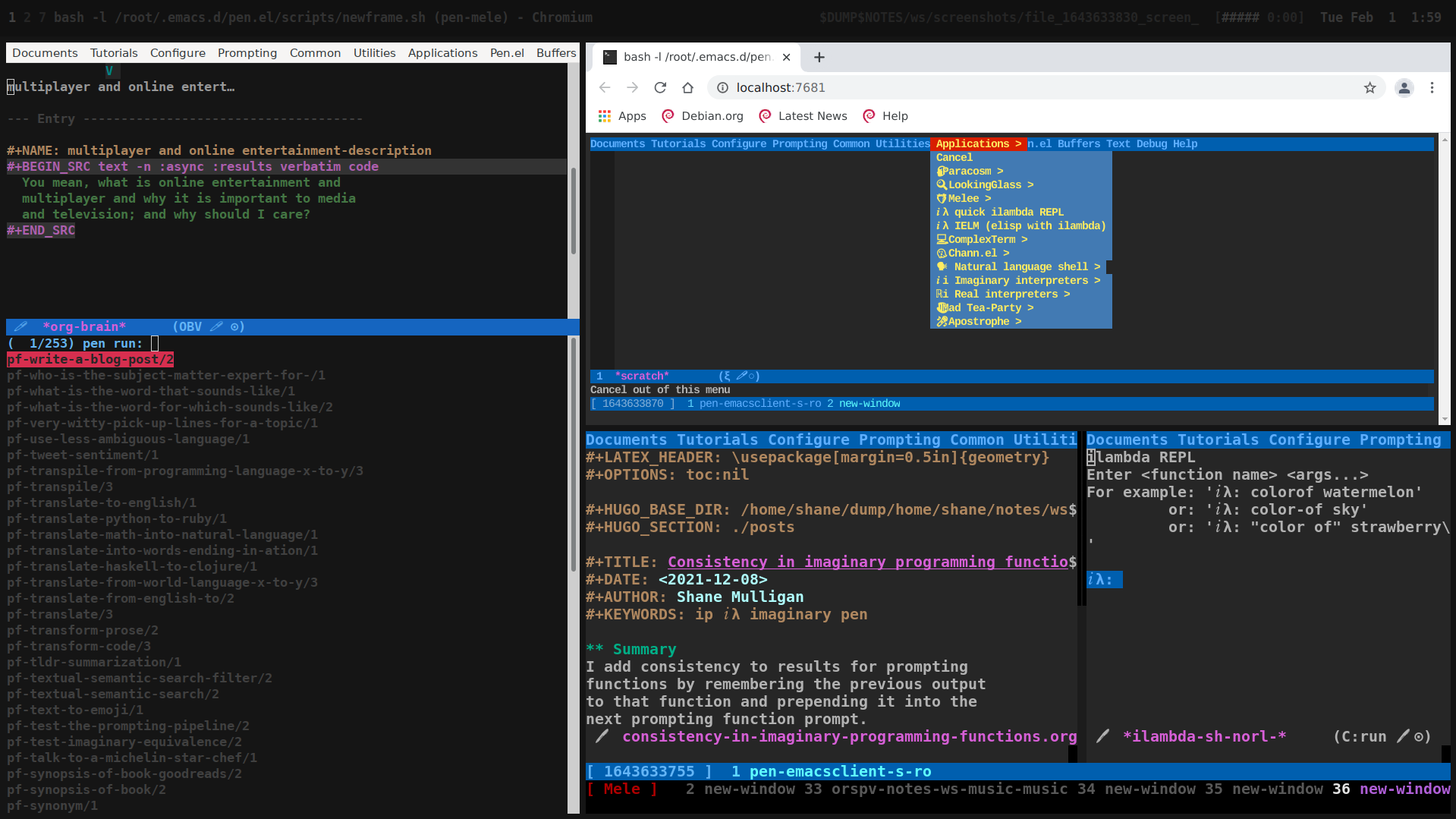Select pf-tldr-summarization/1 candidate

pyautogui.click(x=94, y=662)
